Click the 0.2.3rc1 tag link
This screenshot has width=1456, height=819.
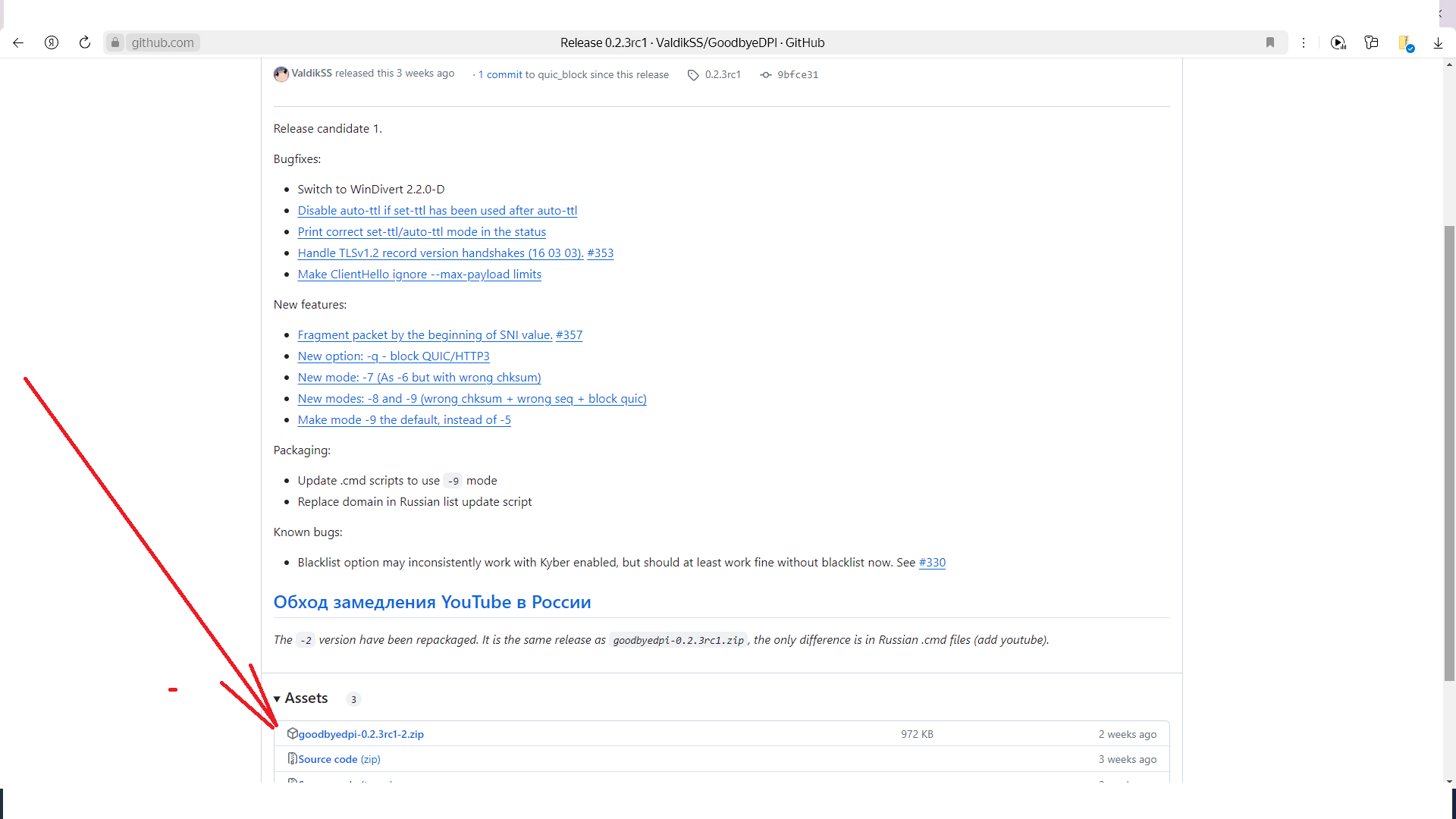coord(722,74)
